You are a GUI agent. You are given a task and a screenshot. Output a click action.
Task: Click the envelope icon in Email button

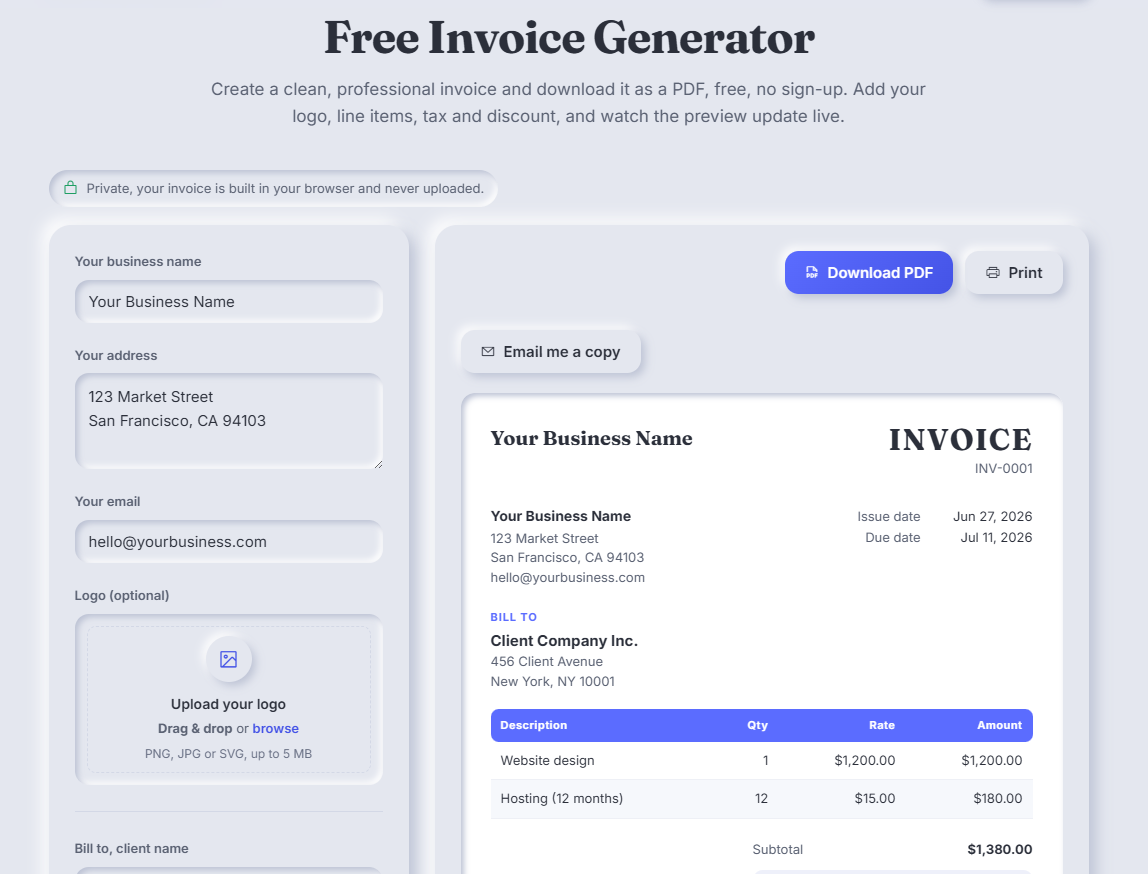tap(488, 351)
